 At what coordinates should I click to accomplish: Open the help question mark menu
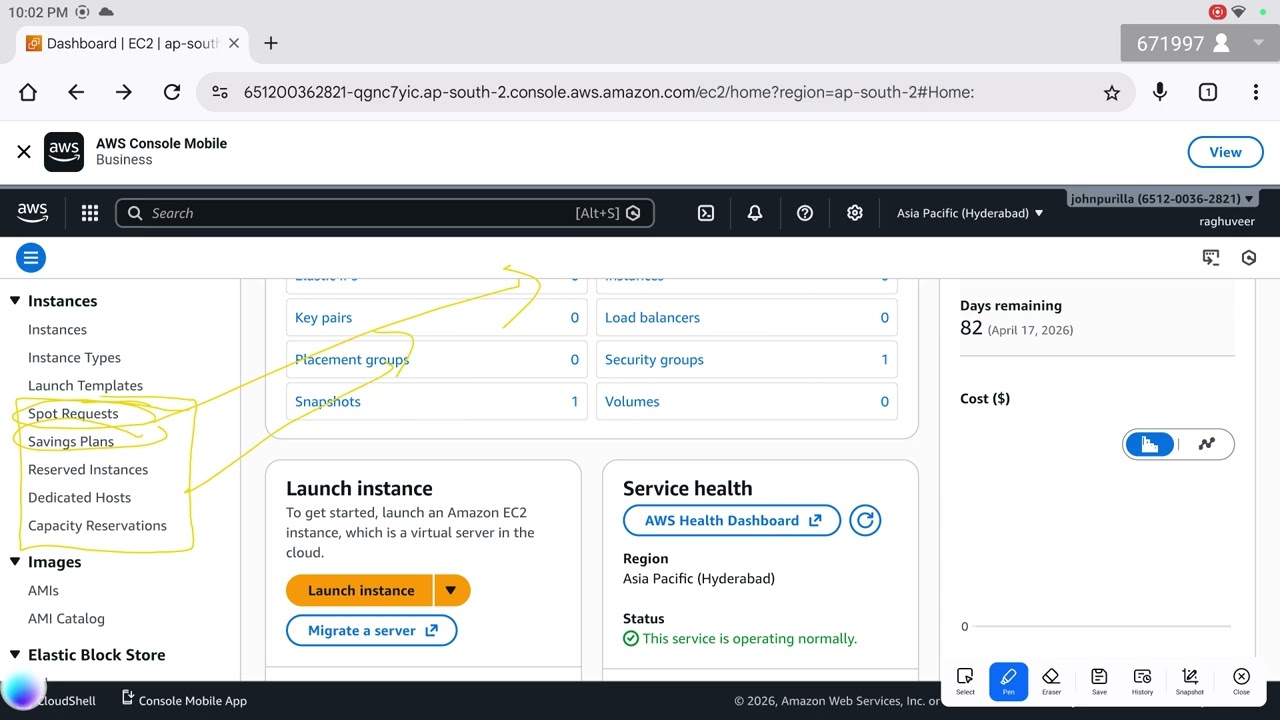(805, 213)
